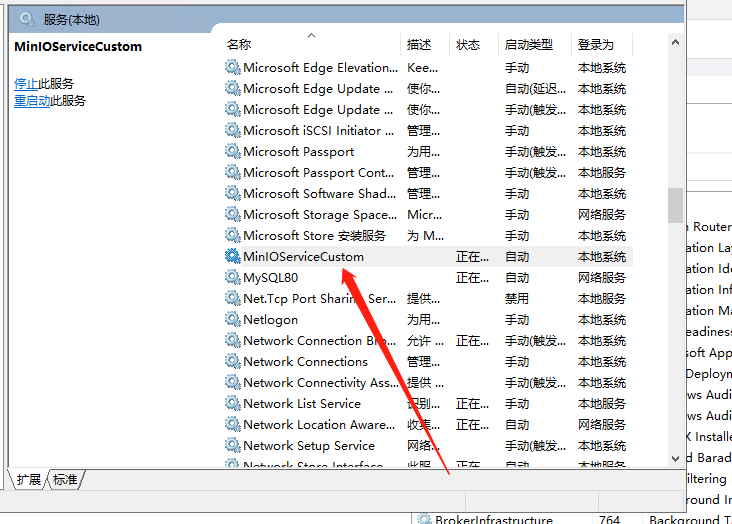Sort list by 启动类型 column header
Image resolution: width=732 pixels, height=524 pixels.
tap(528, 45)
